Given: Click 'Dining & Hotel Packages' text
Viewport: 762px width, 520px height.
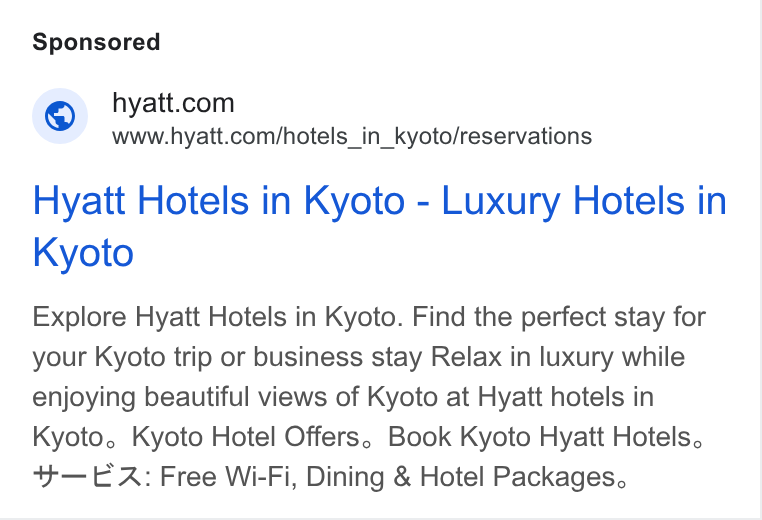Looking at the screenshot, I should tap(461, 476).
